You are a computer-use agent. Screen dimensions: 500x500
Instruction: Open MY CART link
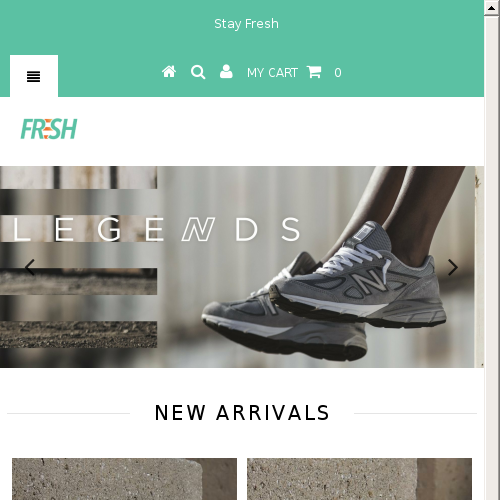(x=272, y=73)
